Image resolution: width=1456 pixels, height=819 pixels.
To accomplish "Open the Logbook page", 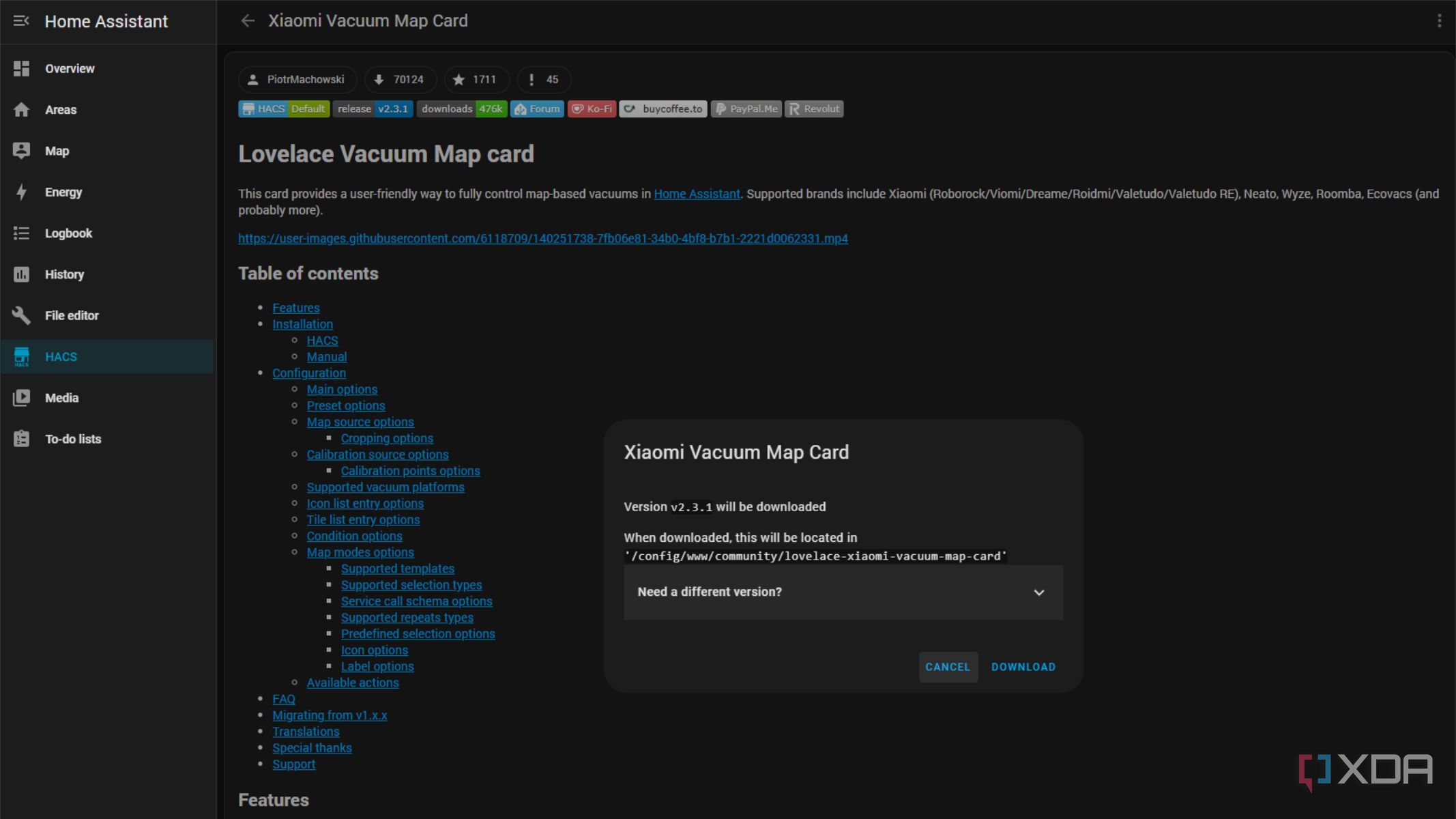I will (x=108, y=233).
